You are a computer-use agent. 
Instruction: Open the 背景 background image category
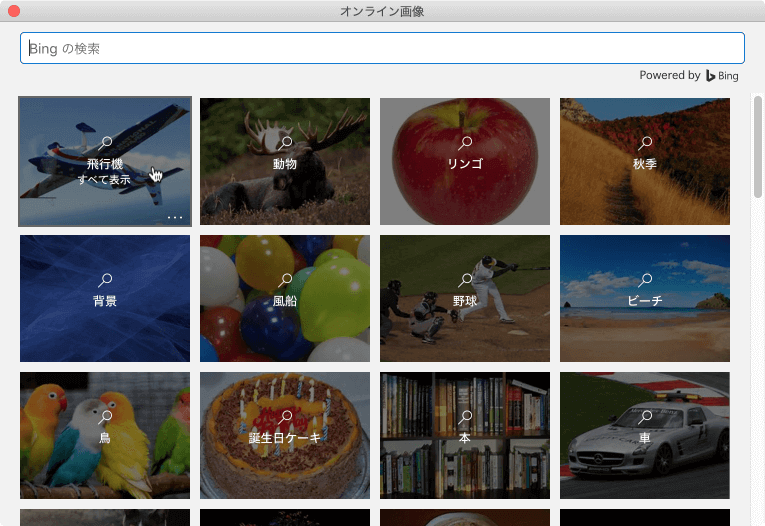pyautogui.click(x=105, y=299)
